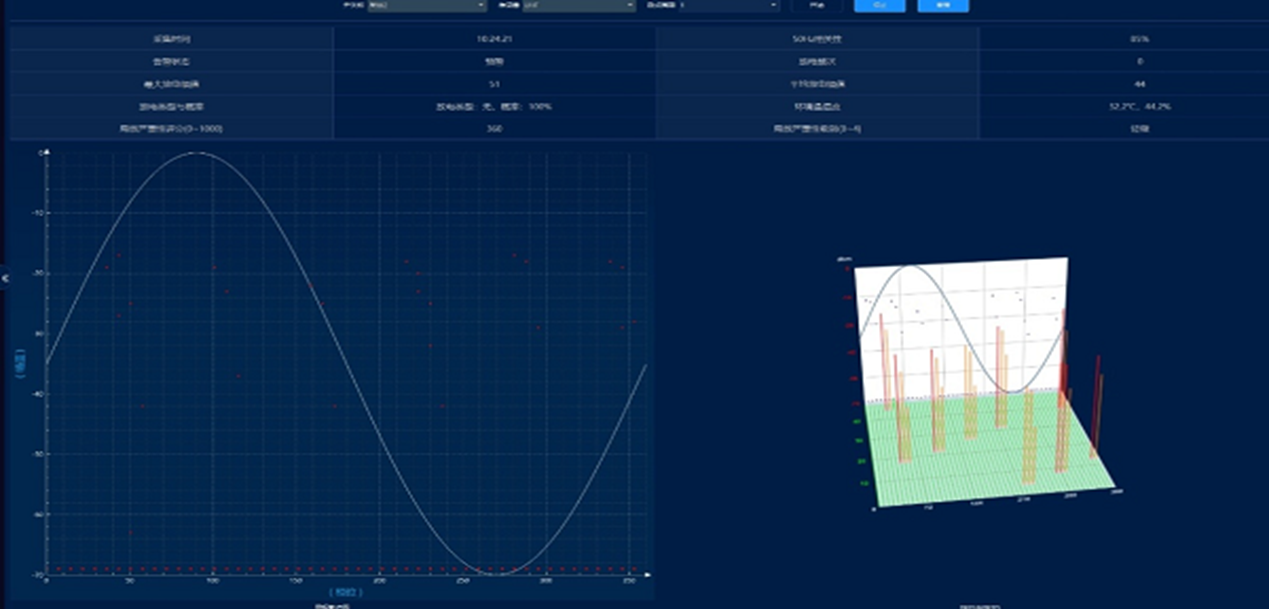Click the white back wall of 3D chart
Viewport: 1269px width, 609px height.
pyautogui.click(x=960, y=300)
